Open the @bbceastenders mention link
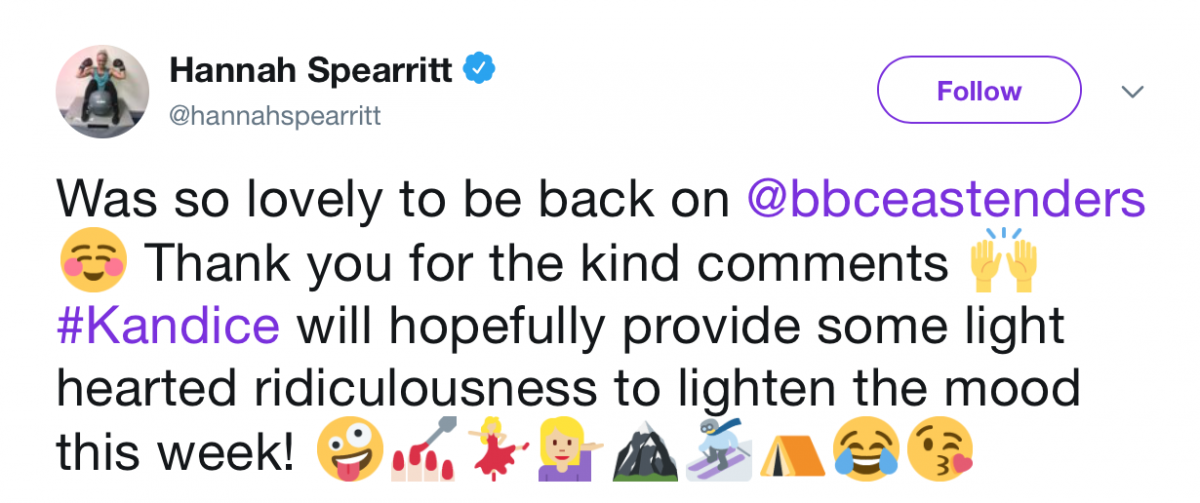 pos(946,200)
